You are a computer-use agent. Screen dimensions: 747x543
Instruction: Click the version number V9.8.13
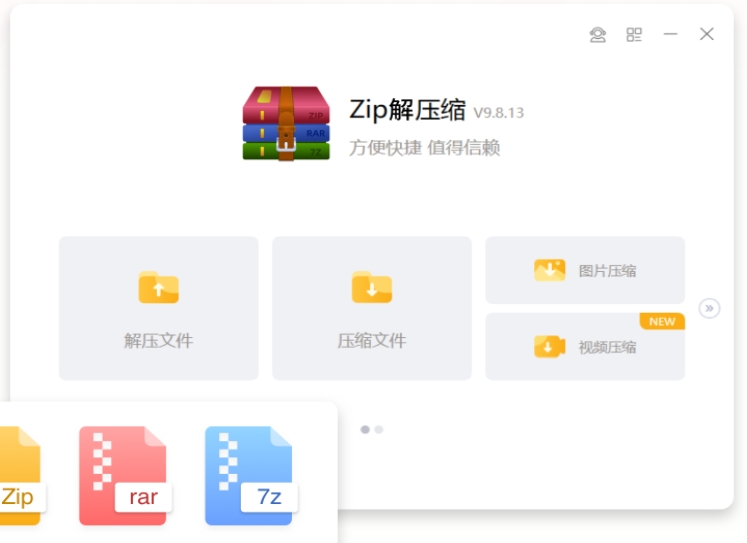(498, 113)
